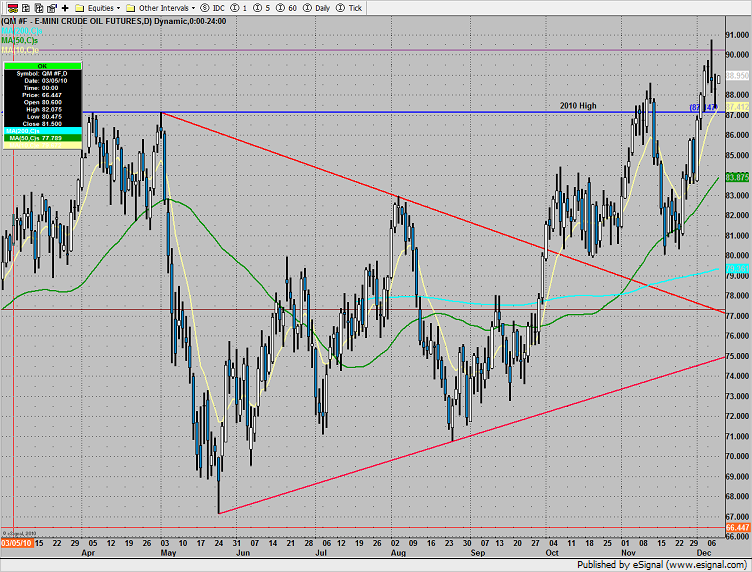Screen dimensions: 752x572
Task: Click the yellow MA(10,C) study label
Action: pos(20,50)
